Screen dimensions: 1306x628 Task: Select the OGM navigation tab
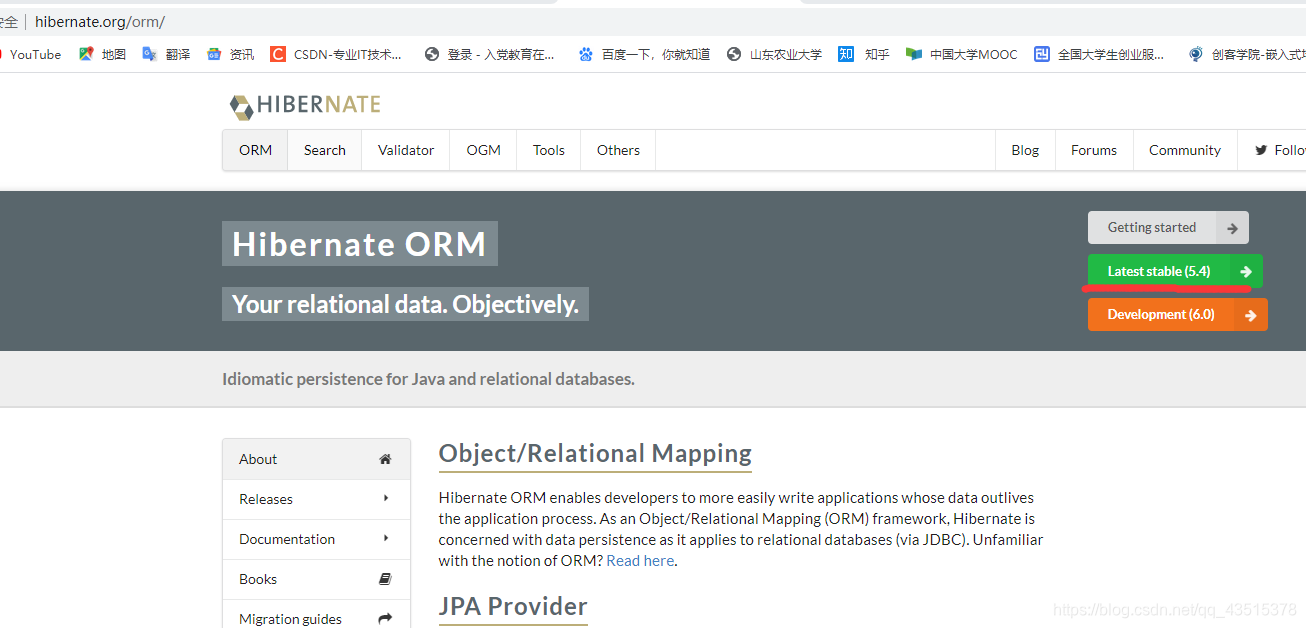pos(483,150)
